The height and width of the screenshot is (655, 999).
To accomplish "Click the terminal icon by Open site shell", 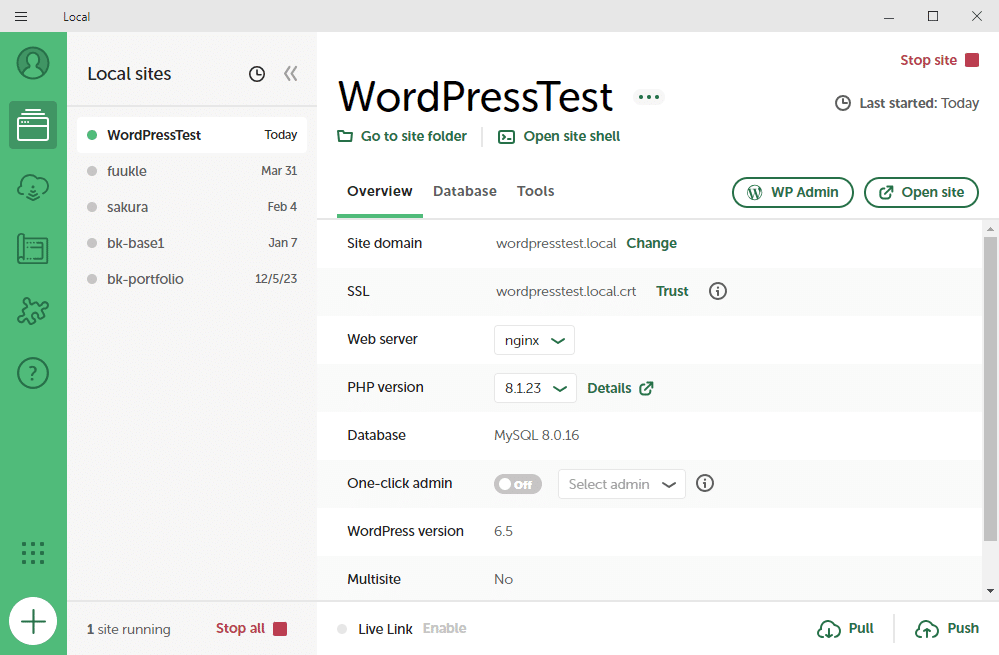I will point(507,137).
